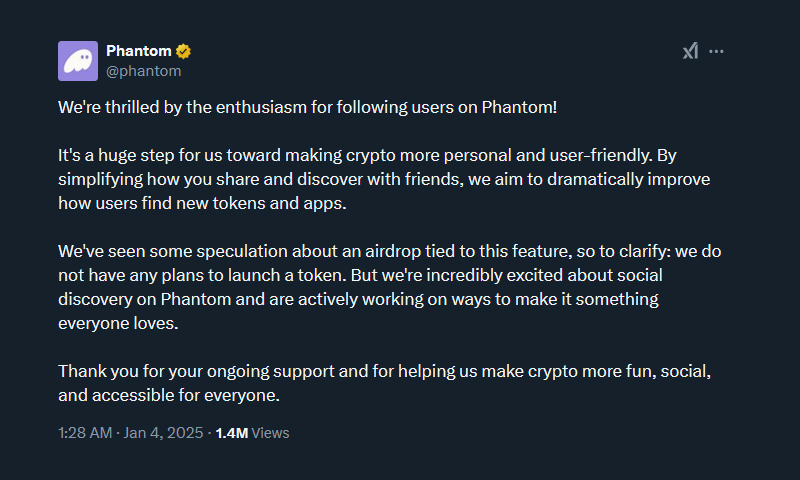Click the @phantom handle

click(x=143, y=71)
